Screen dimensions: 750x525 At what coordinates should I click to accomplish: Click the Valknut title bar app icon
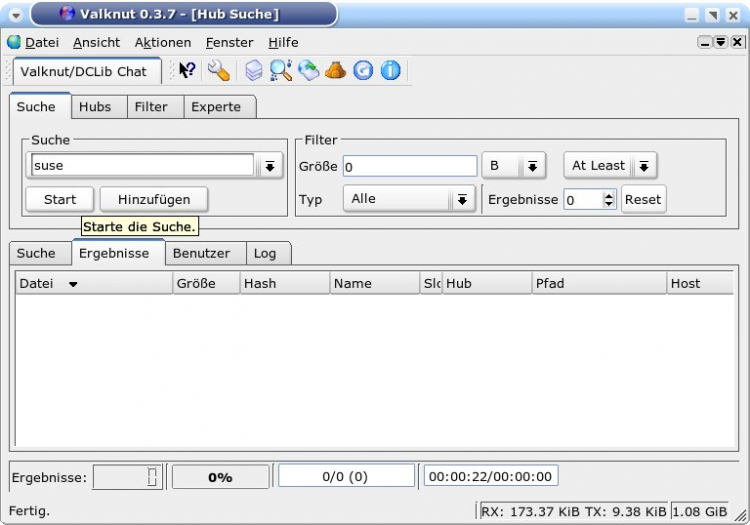point(67,14)
